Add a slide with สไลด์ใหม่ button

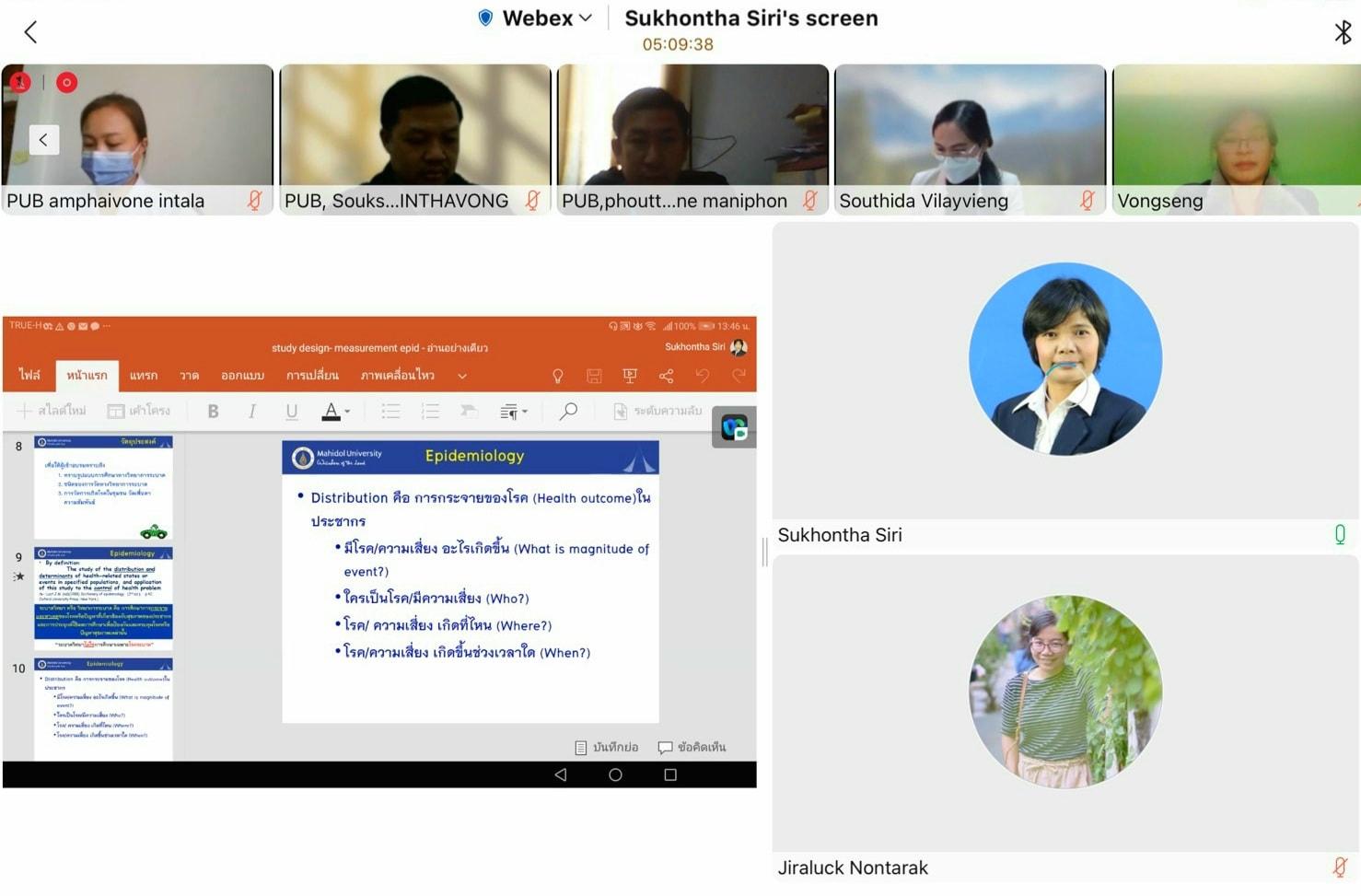(52, 411)
